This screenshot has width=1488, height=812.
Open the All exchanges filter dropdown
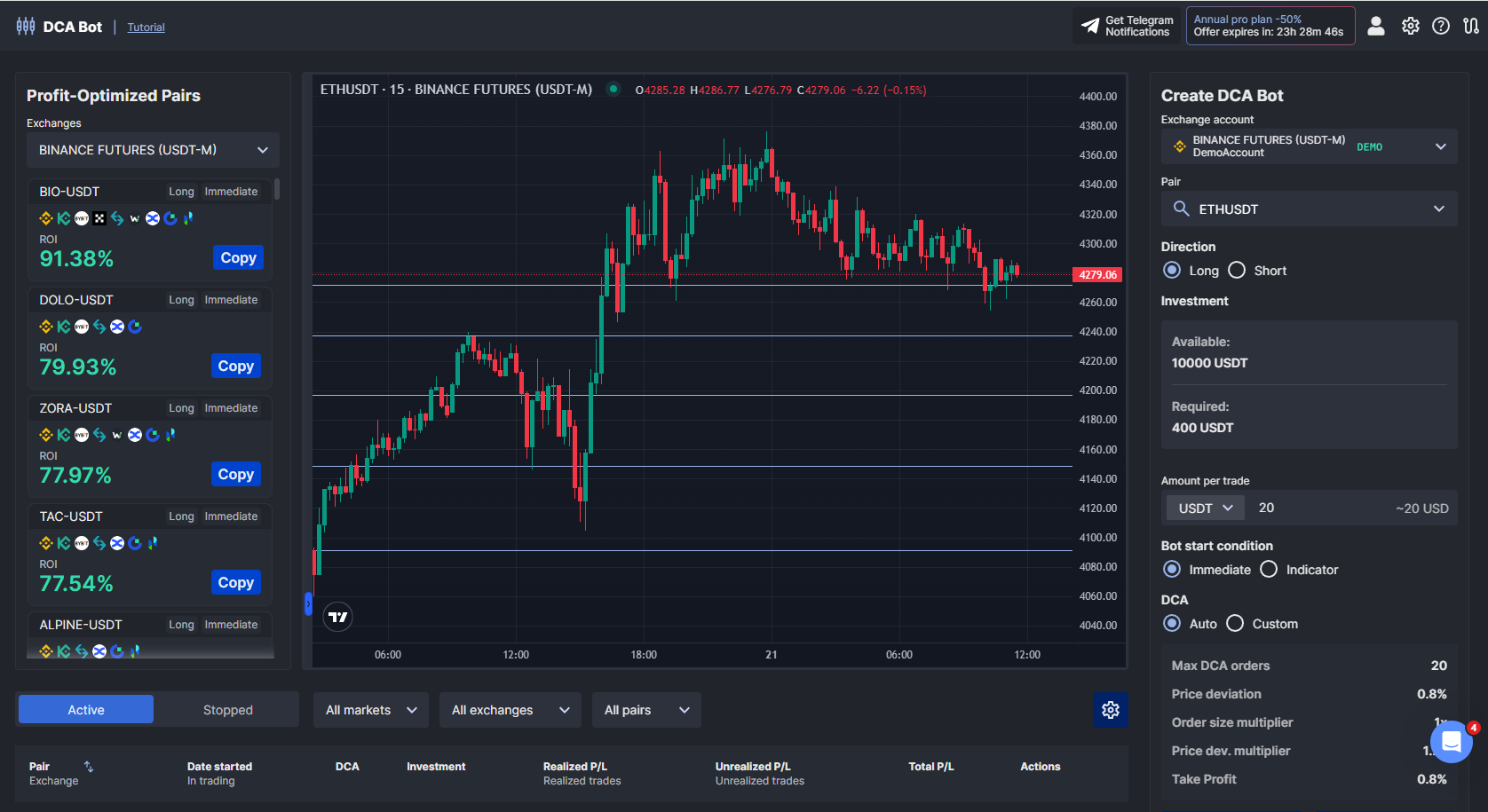coord(511,710)
